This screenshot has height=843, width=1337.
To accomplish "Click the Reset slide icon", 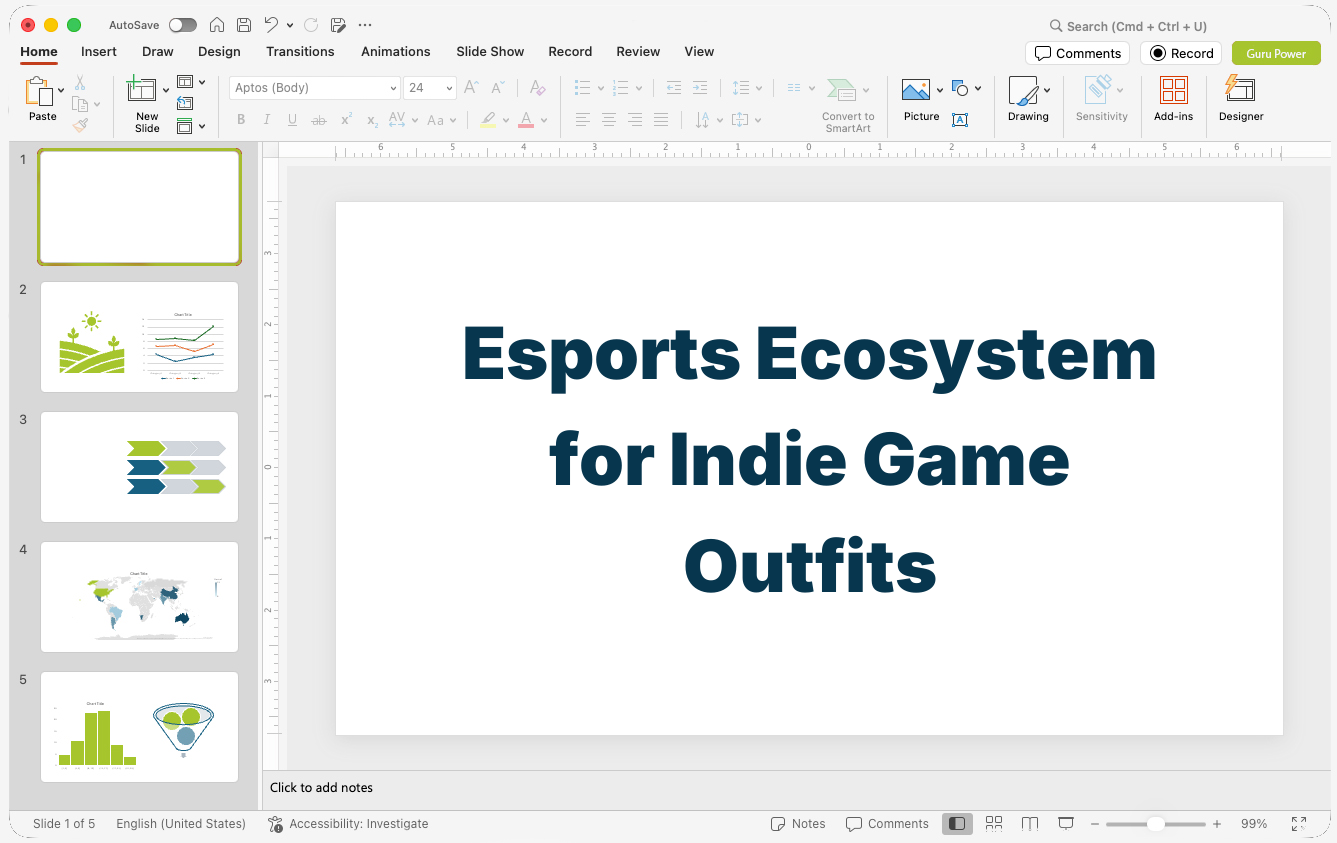I will click(x=185, y=103).
